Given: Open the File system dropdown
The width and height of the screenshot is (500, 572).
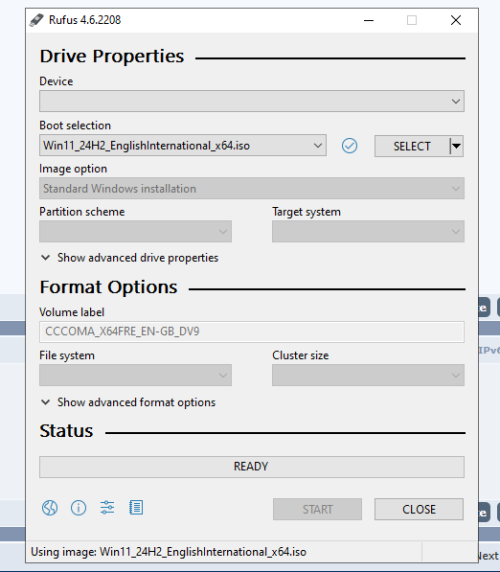Looking at the screenshot, I should [135, 375].
